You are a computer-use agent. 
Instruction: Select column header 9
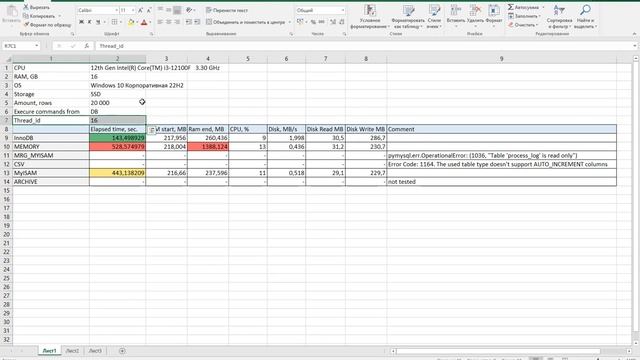coord(502,59)
